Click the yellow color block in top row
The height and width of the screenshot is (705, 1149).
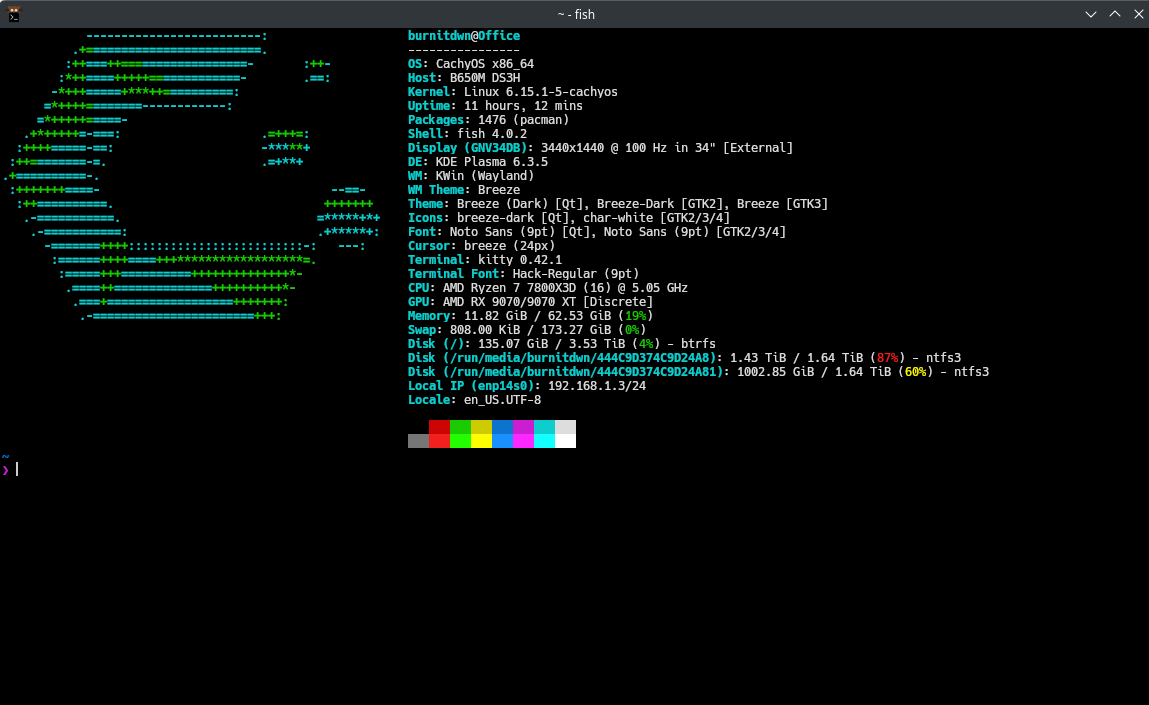pos(481,427)
